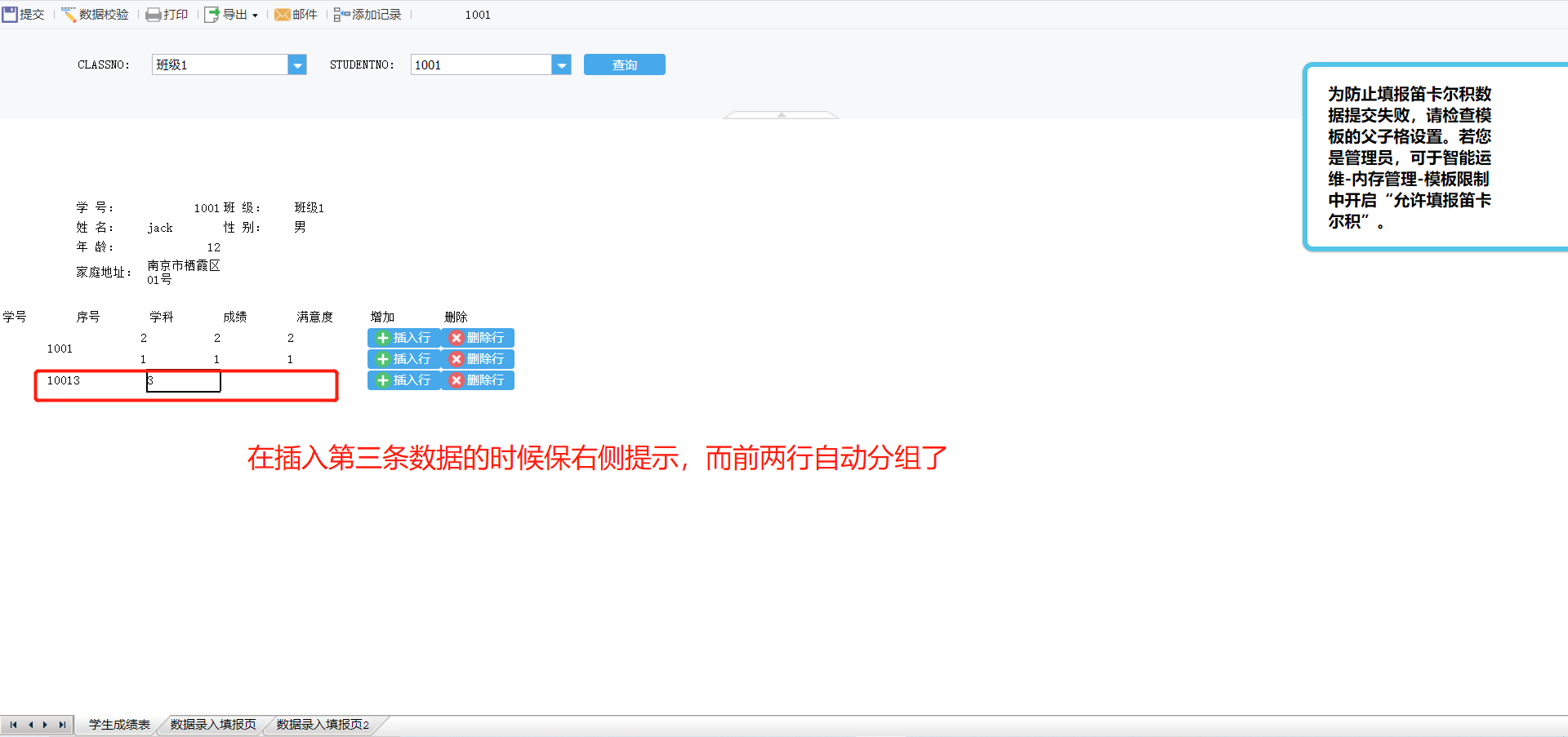Click the merged 1001 cell under 学号 column

[x=60, y=349]
